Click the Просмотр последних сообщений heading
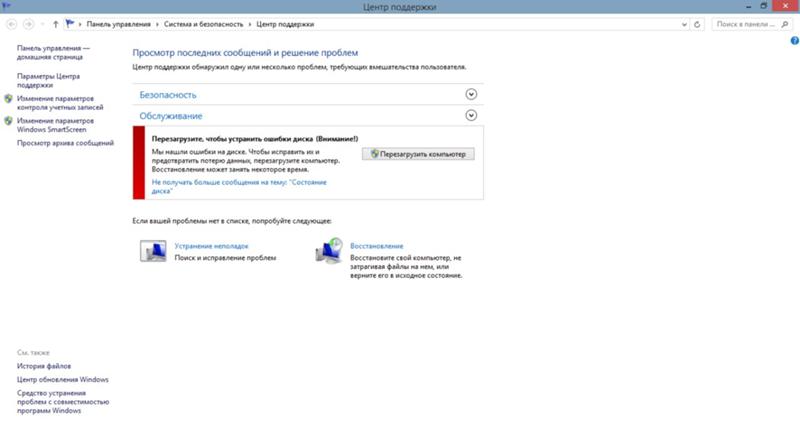The width and height of the screenshot is (800, 426). [x=245, y=53]
